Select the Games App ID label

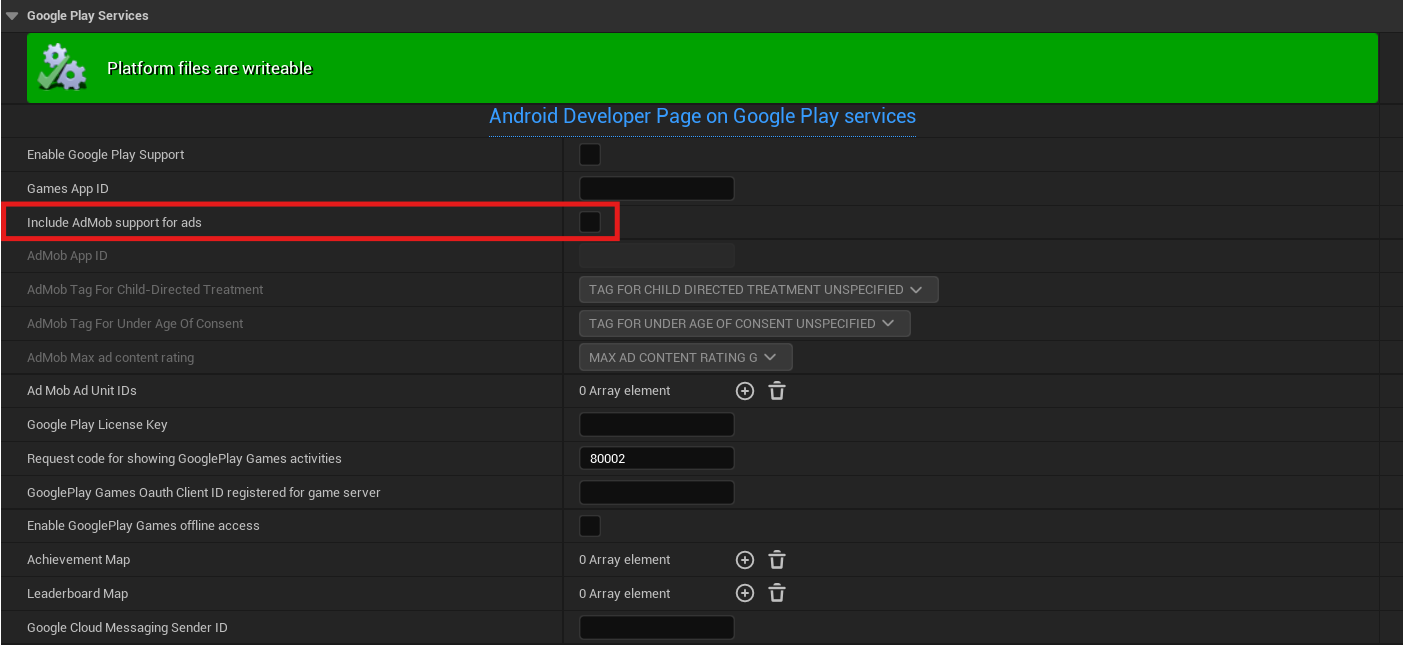tap(68, 189)
